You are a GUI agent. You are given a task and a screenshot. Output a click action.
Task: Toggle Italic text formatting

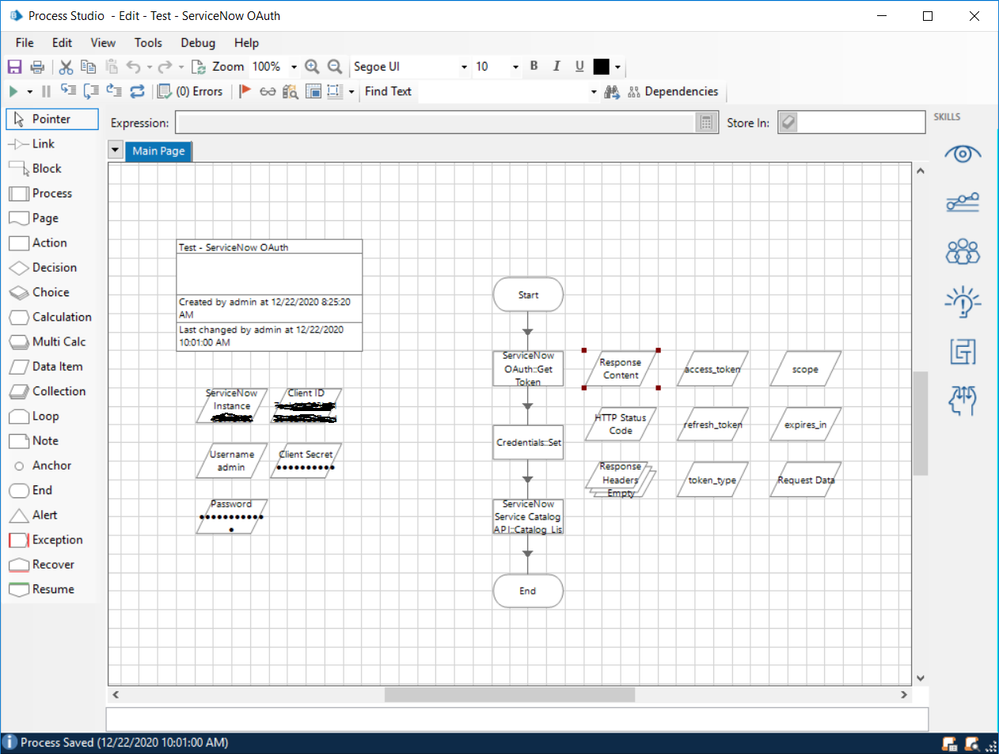click(x=557, y=67)
